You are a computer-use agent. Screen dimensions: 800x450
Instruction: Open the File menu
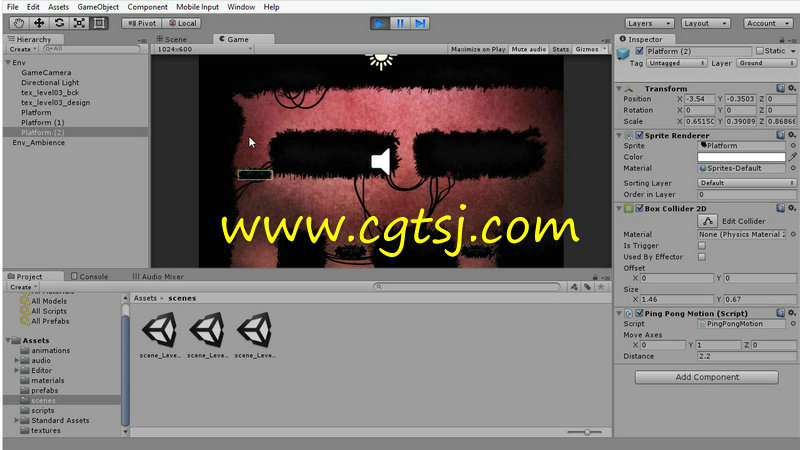point(13,7)
